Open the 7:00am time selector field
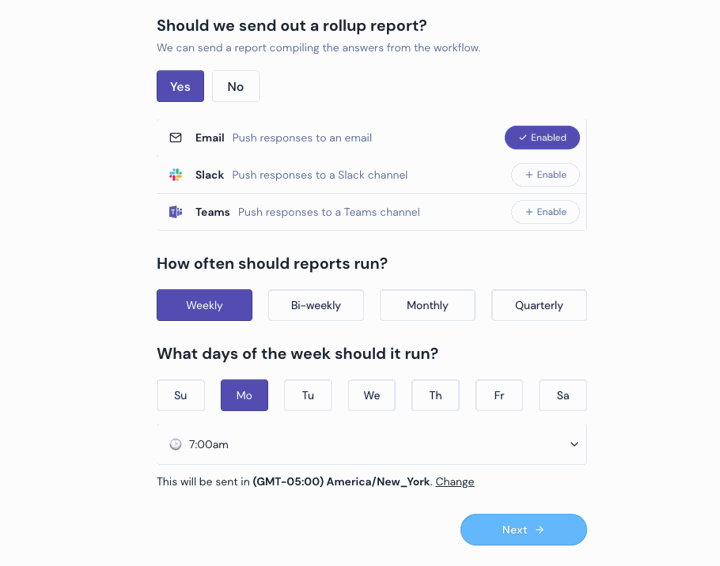720x566 pixels. point(371,444)
